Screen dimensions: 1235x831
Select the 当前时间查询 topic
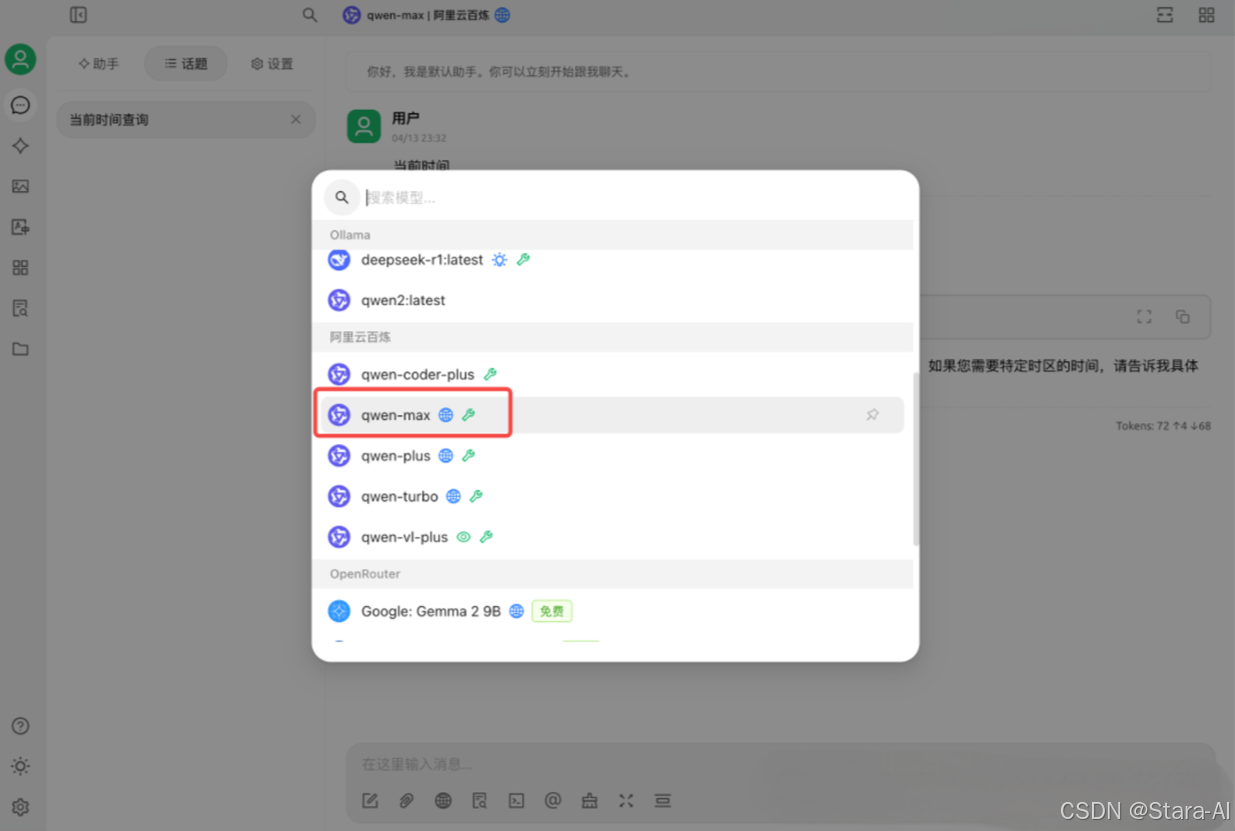[x=186, y=120]
